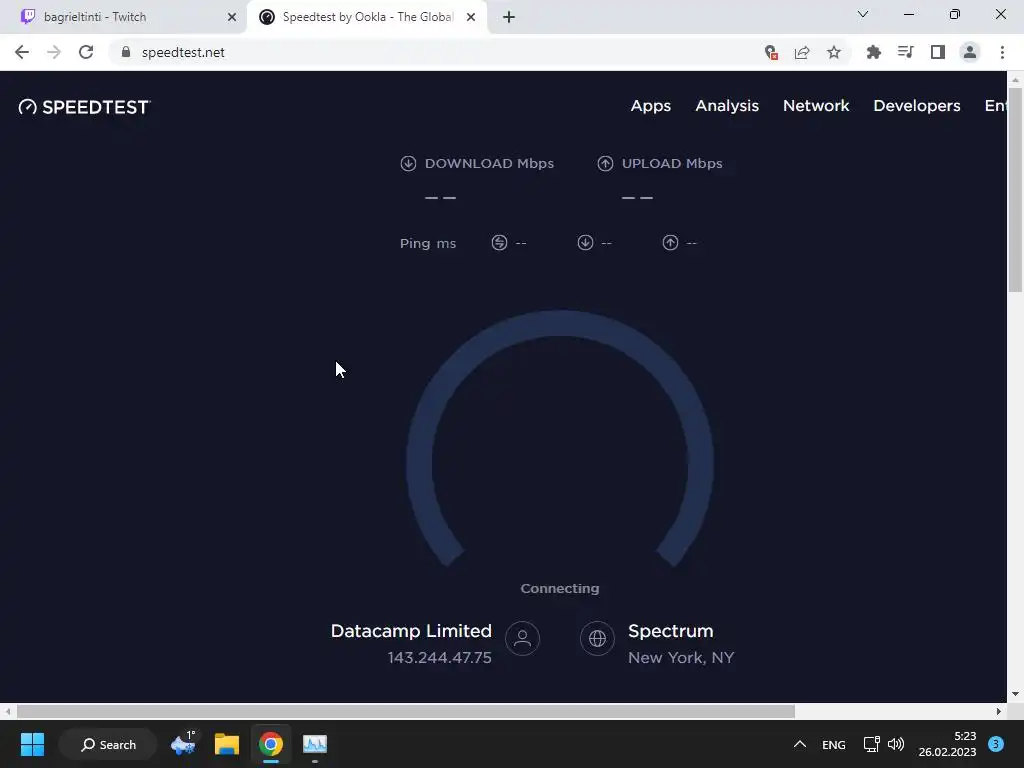This screenshot has width=1024, height=768.
Task: Click the Chrome icon in the taskbar
Action: pos(271,744)
